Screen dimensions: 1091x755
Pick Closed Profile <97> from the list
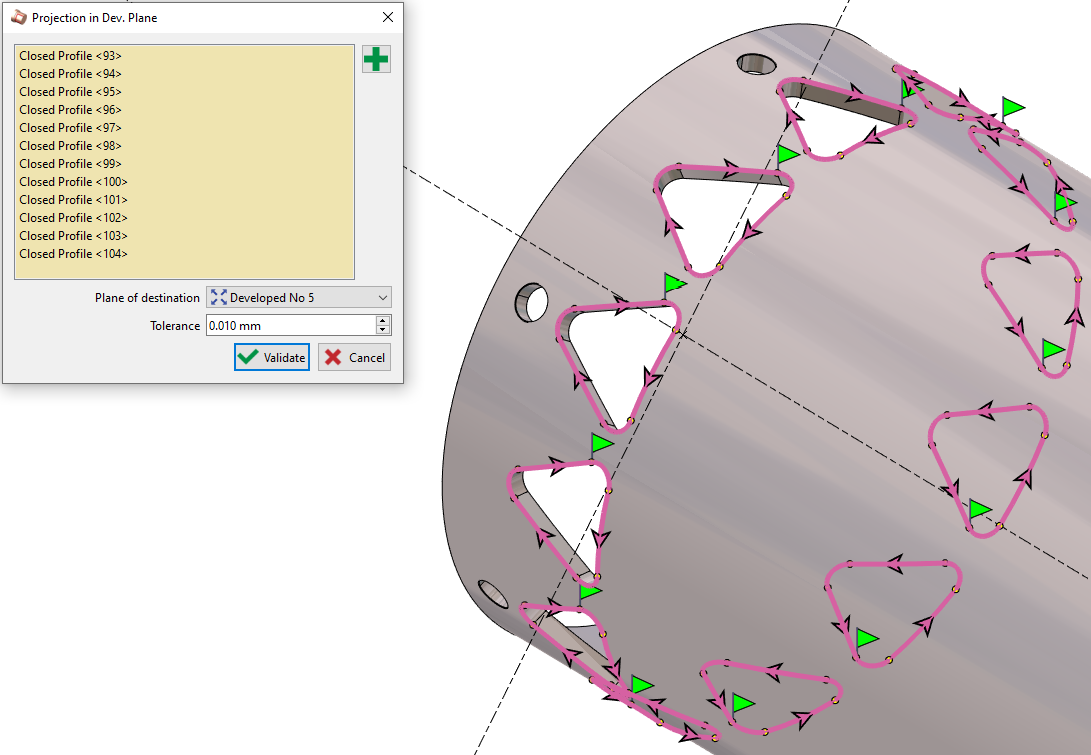coord(70,128)
